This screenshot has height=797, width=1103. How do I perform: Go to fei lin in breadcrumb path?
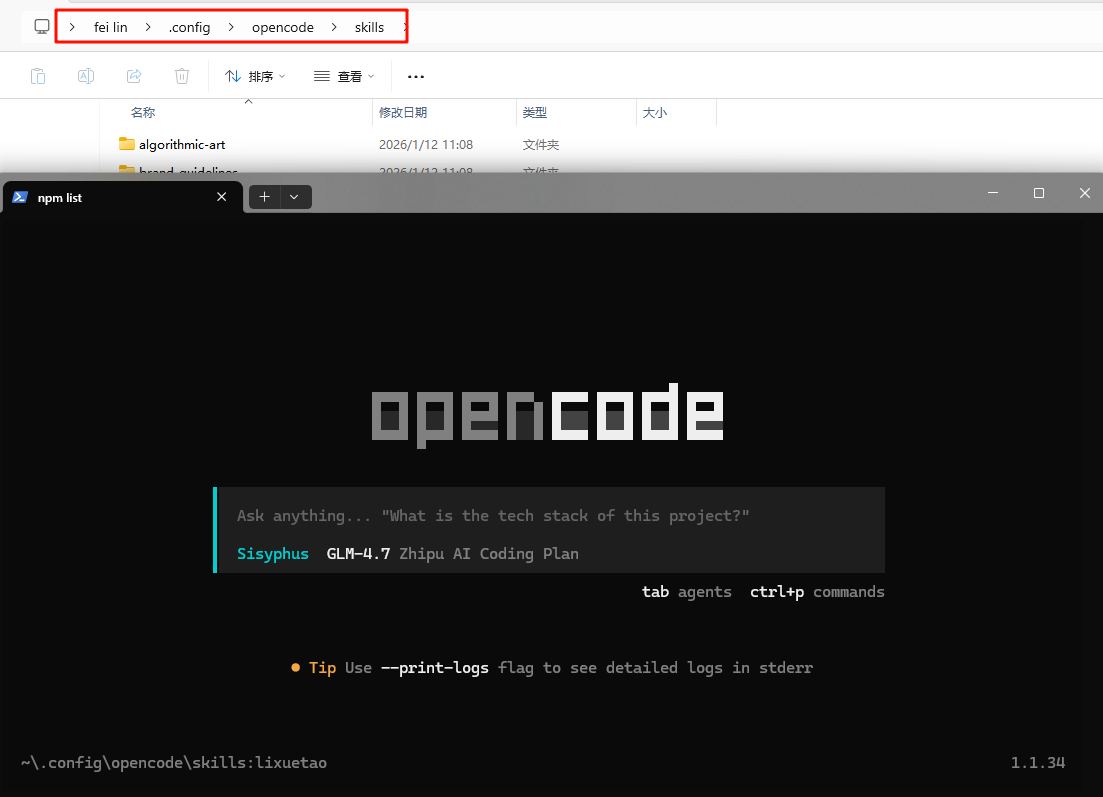(x=110, y=27)
